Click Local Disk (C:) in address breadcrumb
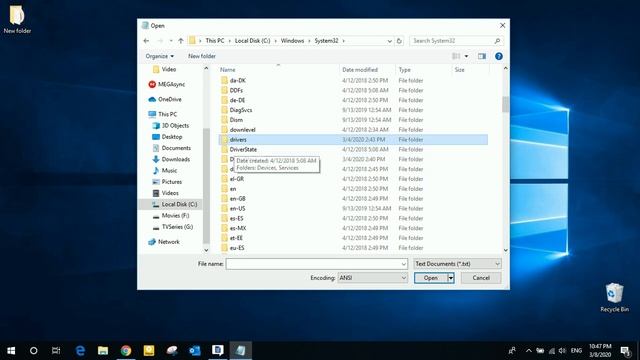Screen dimensions: 640x360 pyautogui.click(x=252, y=41)
